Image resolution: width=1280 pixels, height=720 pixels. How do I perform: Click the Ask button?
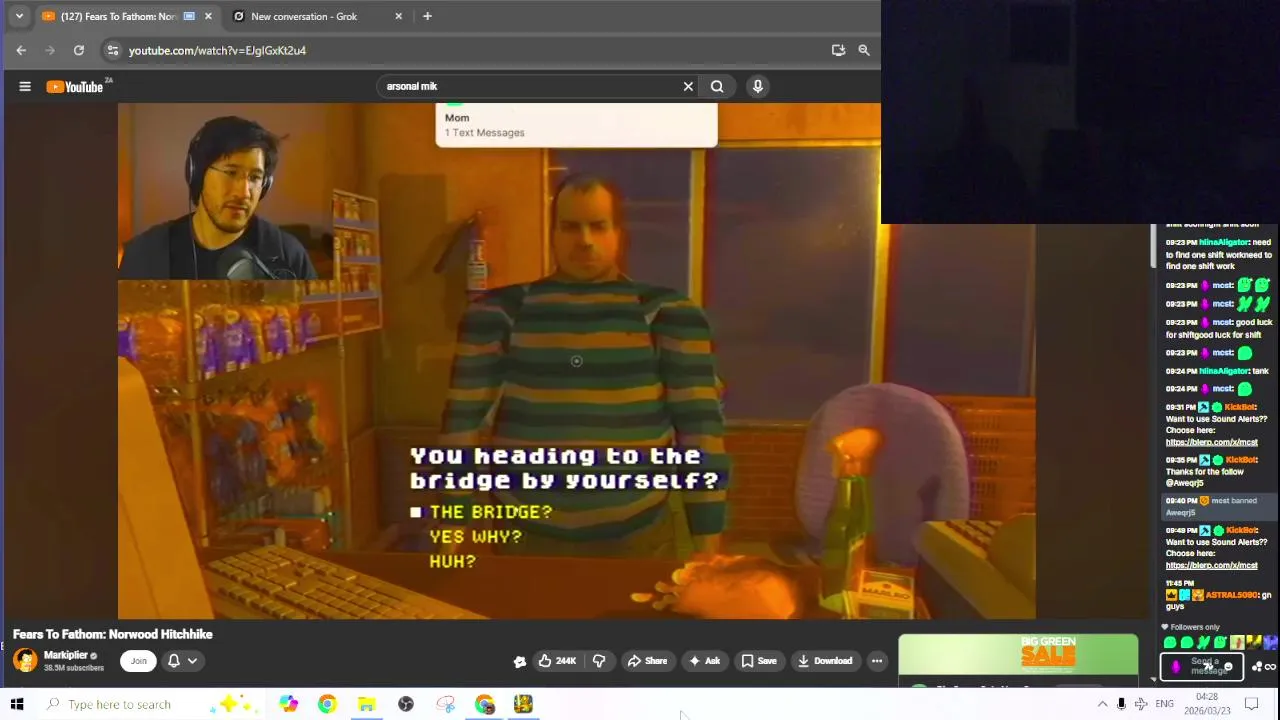click(704, 661)
